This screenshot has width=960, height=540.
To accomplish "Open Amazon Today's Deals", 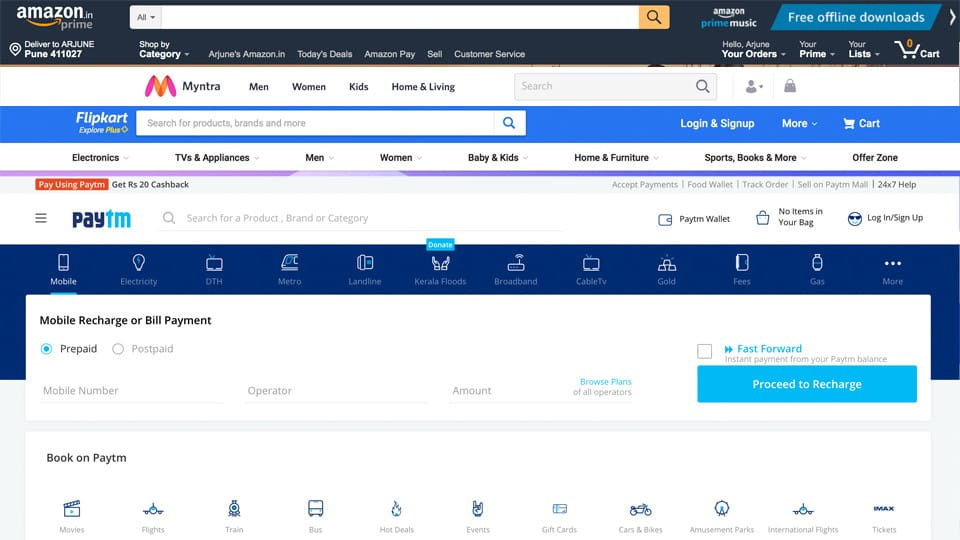I will point(324,54).
